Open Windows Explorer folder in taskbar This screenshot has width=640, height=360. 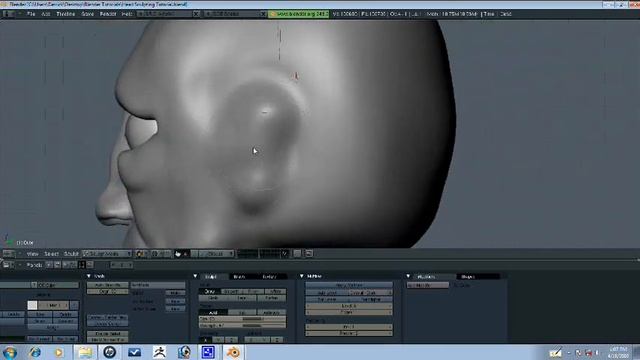coord(85,352)
